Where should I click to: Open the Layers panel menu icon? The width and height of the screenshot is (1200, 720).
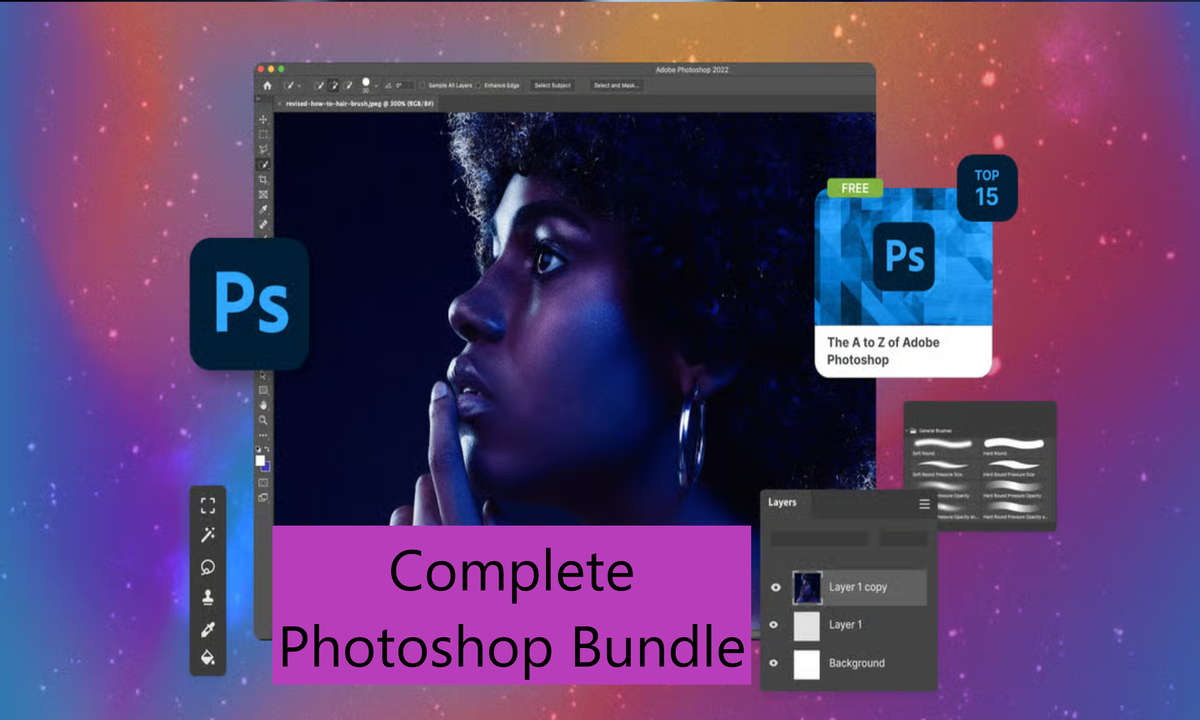(x=923, y=505)
